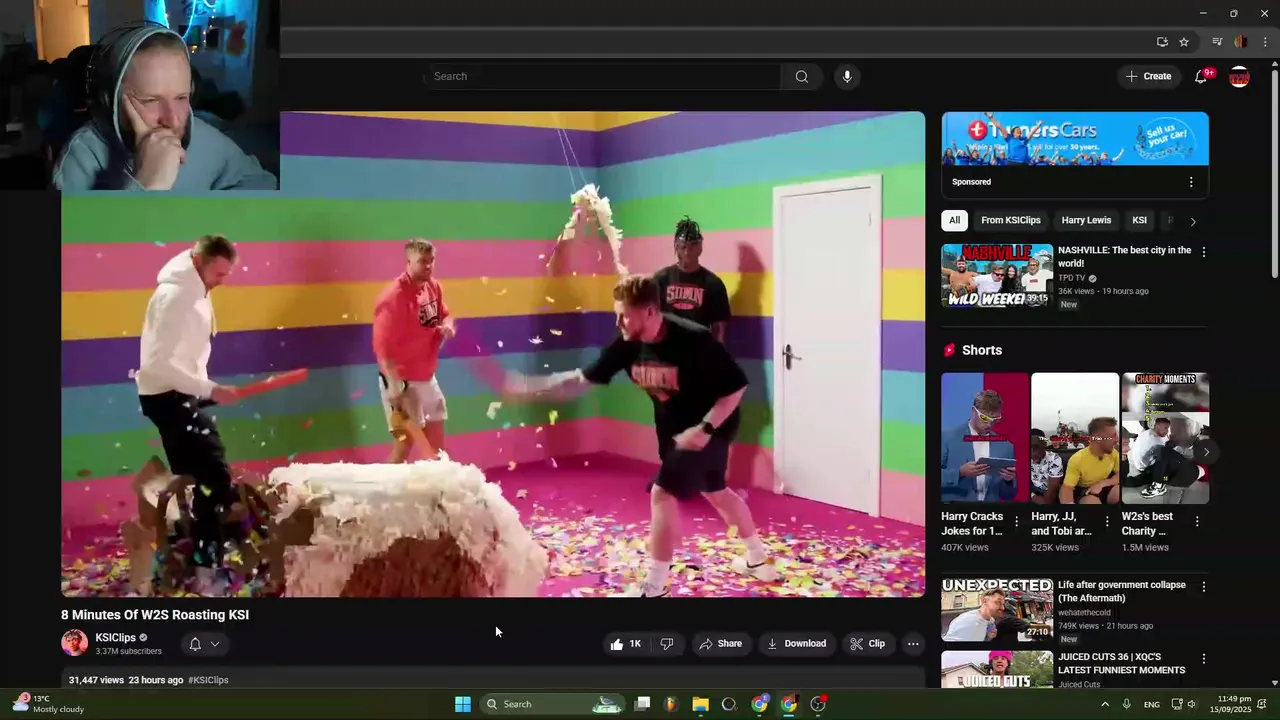Click the video player showing the piñata scene
The width and height of the screenshot is (1280, 720).
(493, 354)
